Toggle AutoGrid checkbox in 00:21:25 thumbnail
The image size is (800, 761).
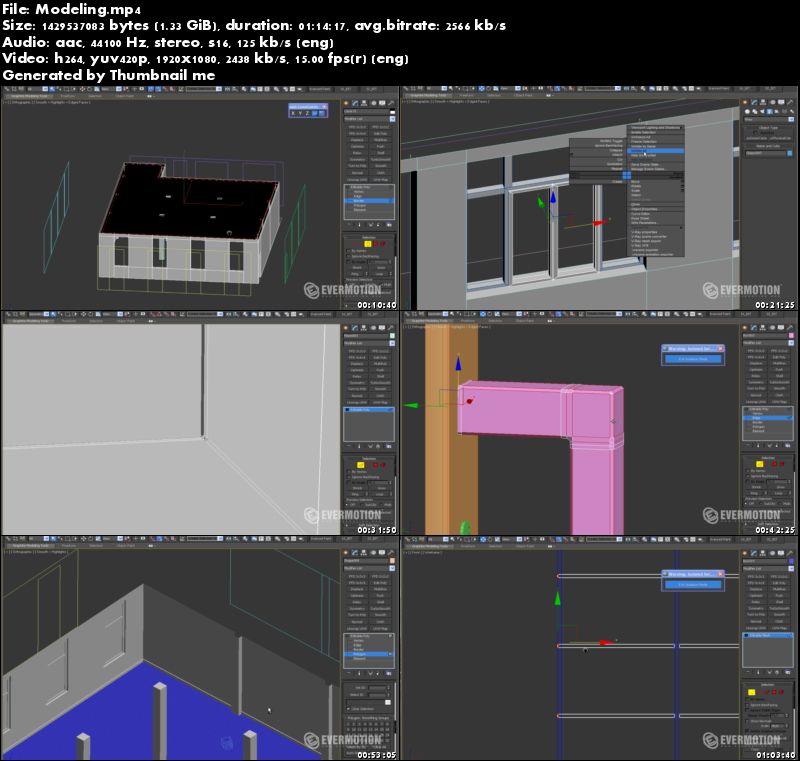pos(755,133)
